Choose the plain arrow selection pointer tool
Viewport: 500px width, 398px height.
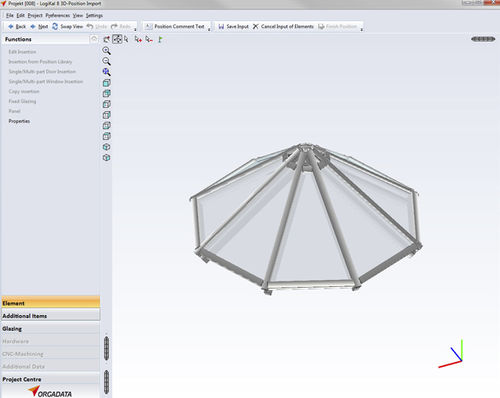coord(126,39)
